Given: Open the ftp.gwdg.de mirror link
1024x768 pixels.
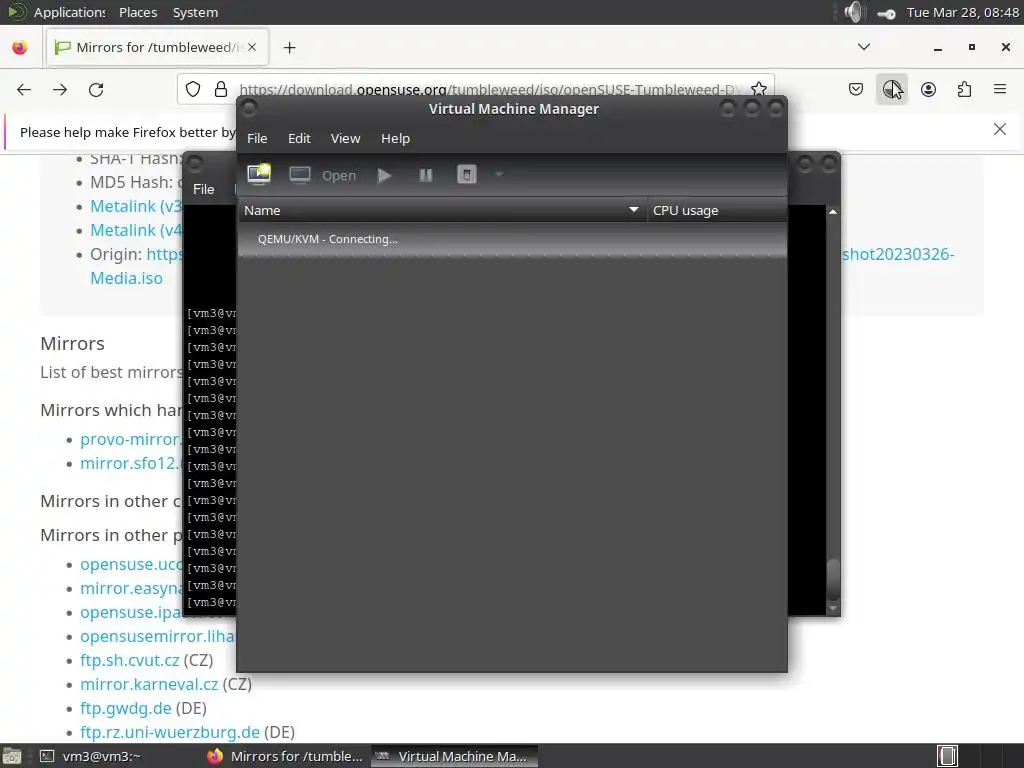Looking at the screenshot, I should click(125, 709).
